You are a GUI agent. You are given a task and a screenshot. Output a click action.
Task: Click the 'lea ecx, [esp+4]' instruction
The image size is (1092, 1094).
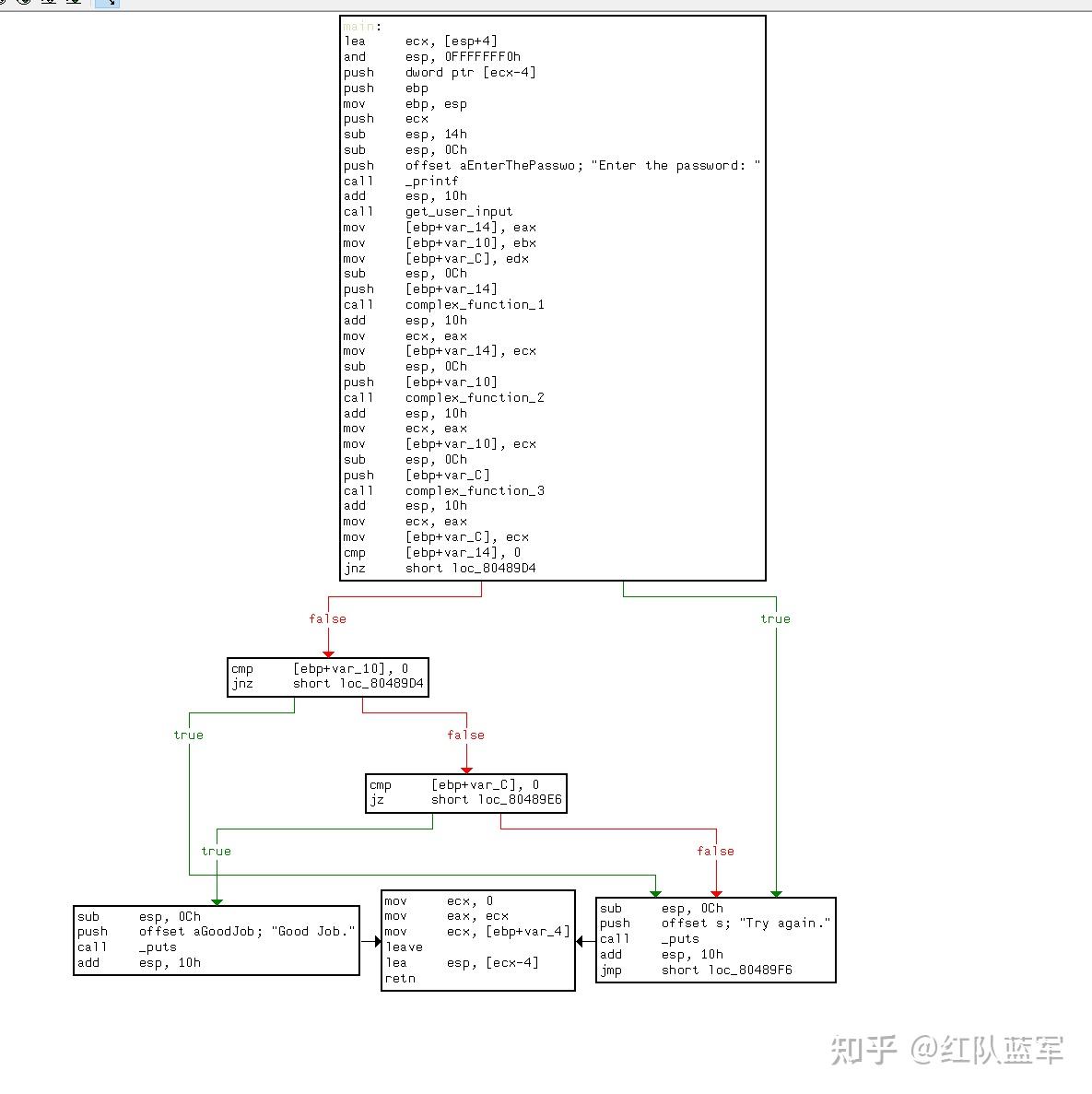point(420,41)
